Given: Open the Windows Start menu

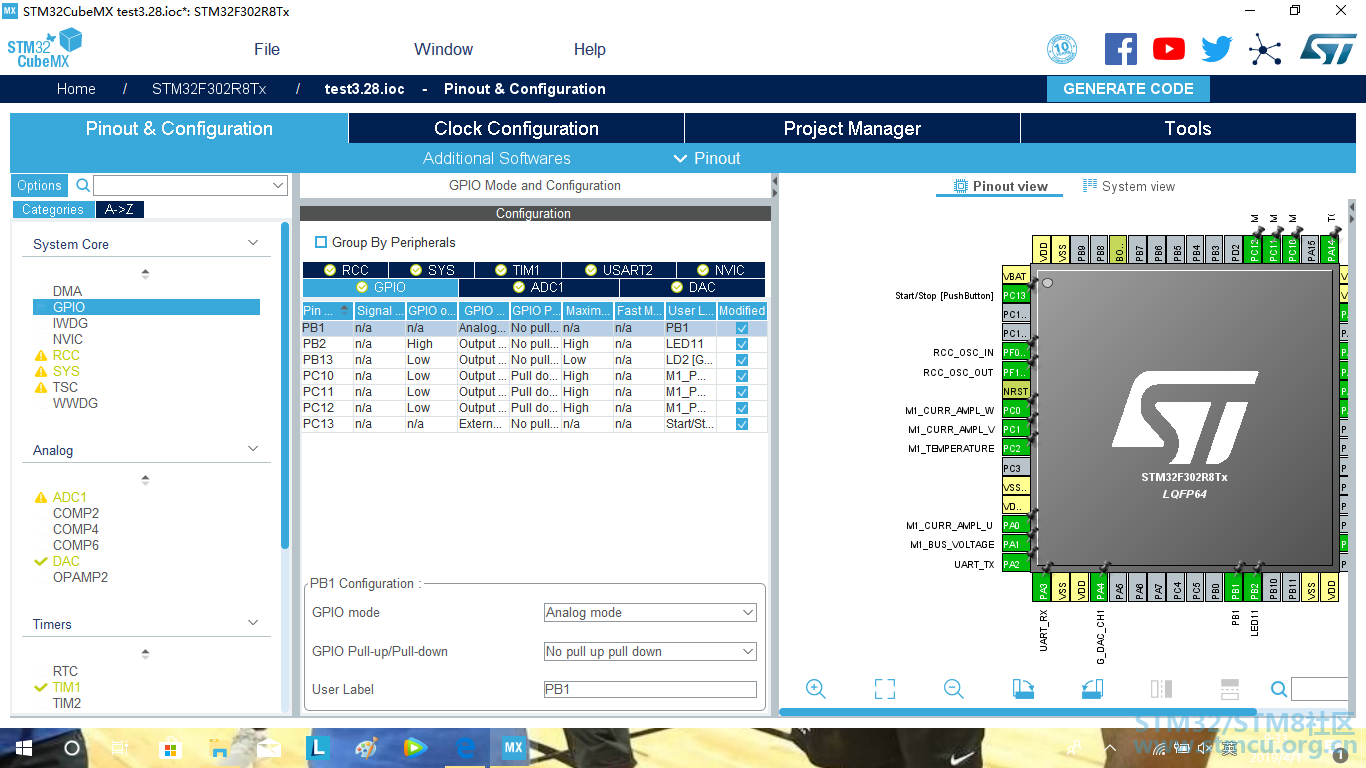Looking at the screenshot, I should (23, 748).
